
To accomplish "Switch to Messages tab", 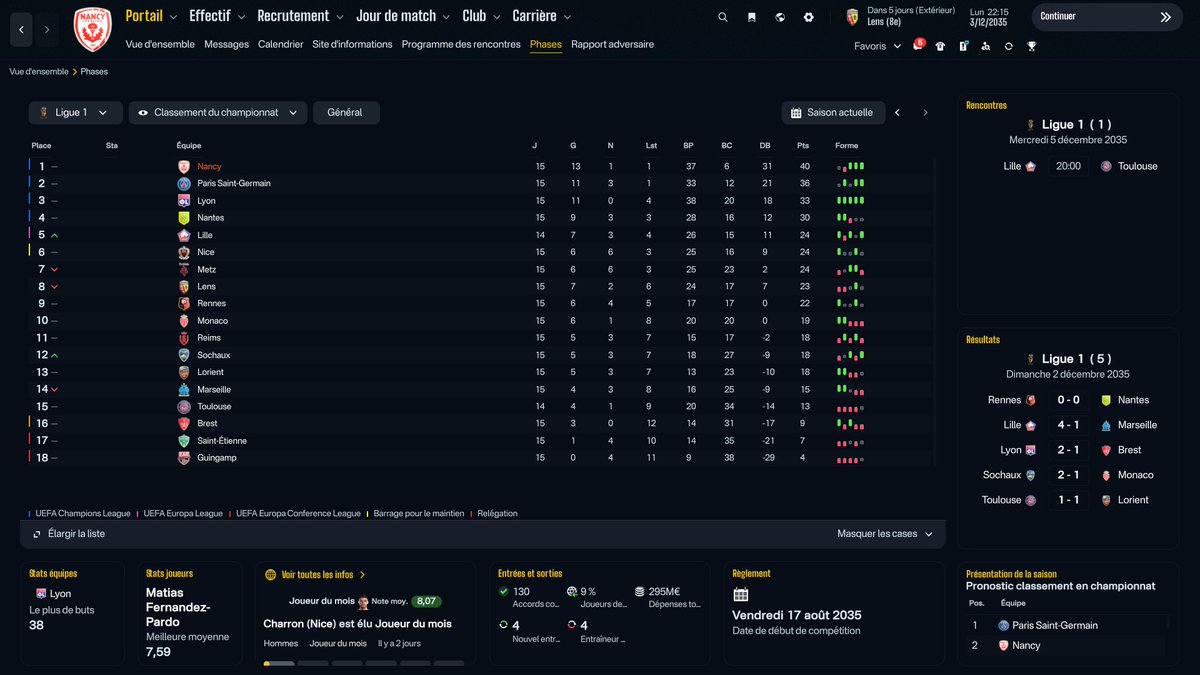I will (x=226, y=44).
